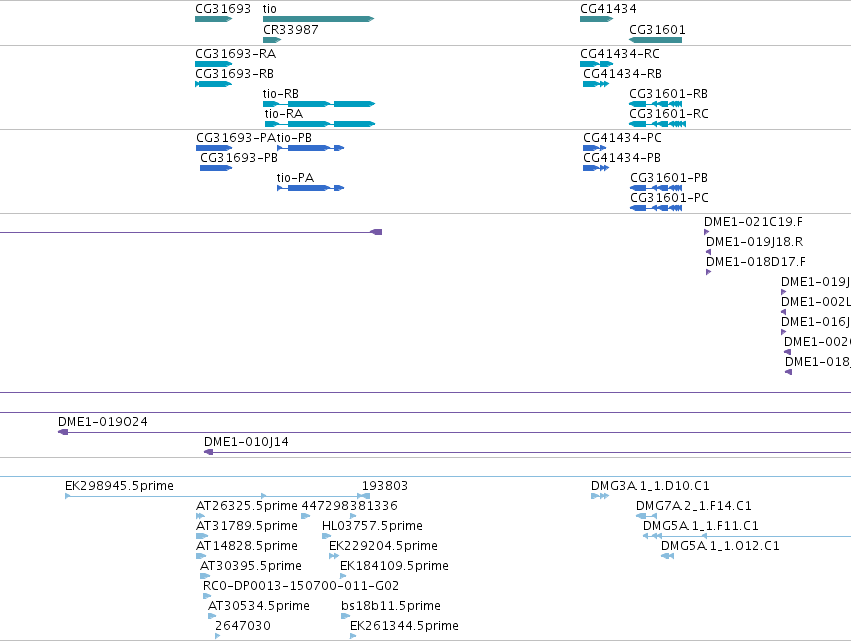This screenshot has width=851, height=641.
Task: Select the CG31601-RB transcript label
Action: click(x=669, y=94)
